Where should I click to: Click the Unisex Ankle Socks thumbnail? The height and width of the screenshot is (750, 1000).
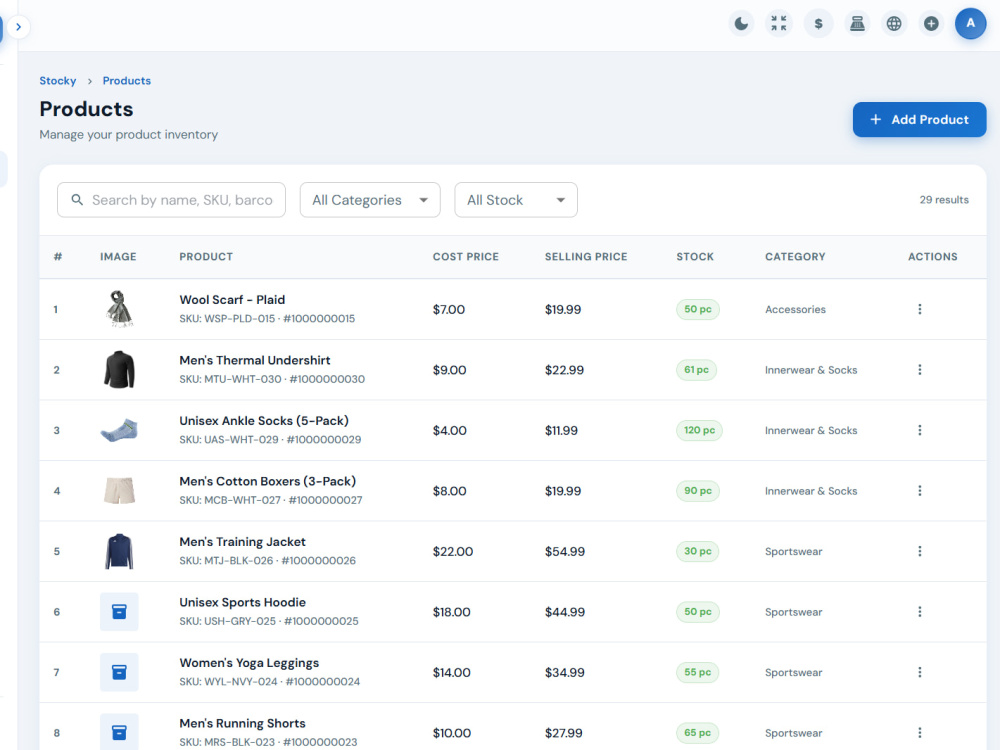pyautogui.click(x=119, y=430)
